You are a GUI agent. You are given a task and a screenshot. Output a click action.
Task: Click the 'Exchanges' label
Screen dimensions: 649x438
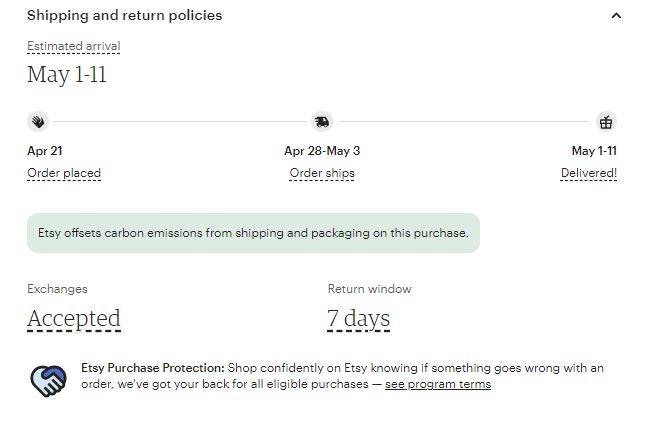tap(58, 289)
